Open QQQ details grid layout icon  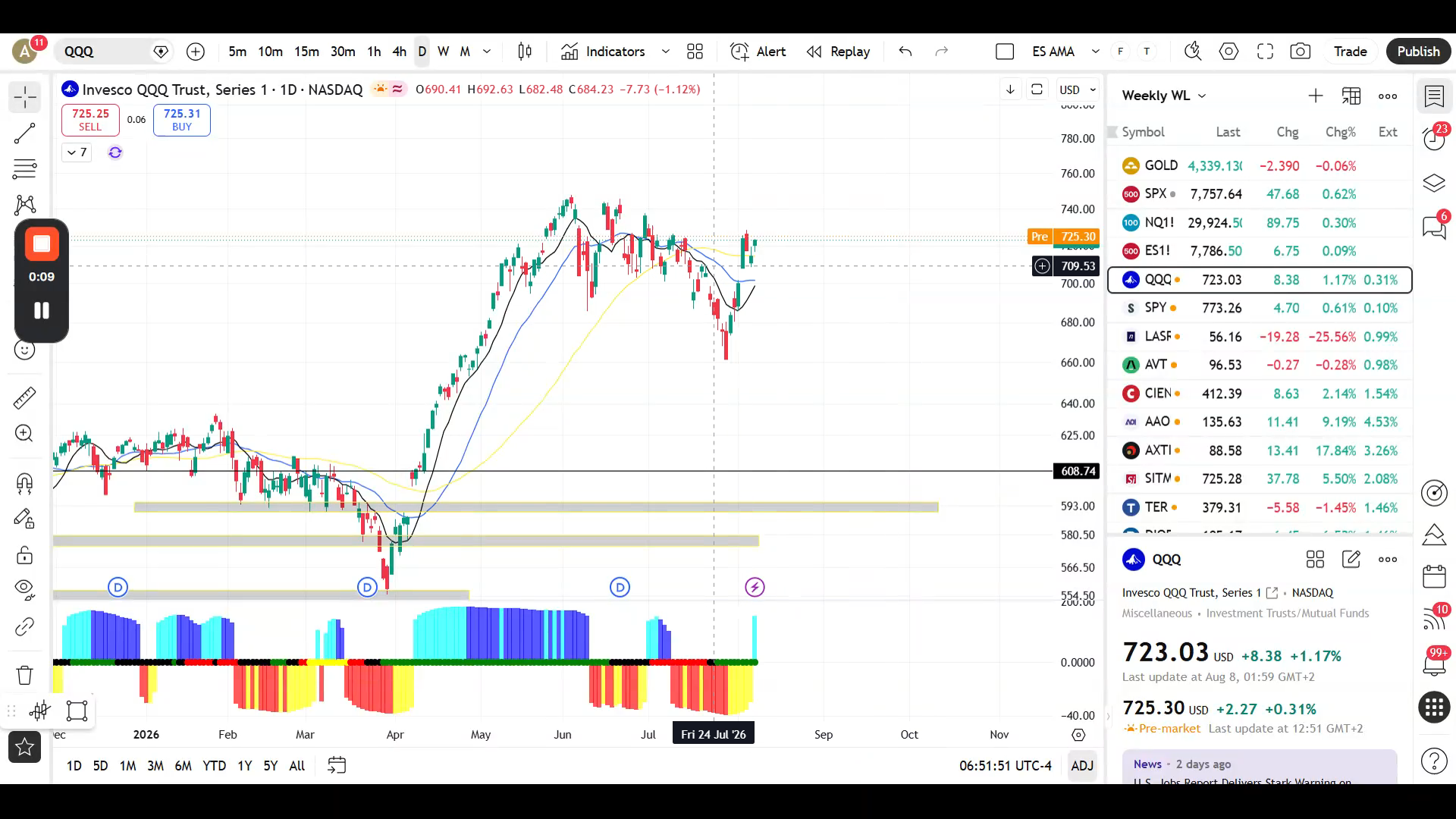click(x=1315, y=560)
